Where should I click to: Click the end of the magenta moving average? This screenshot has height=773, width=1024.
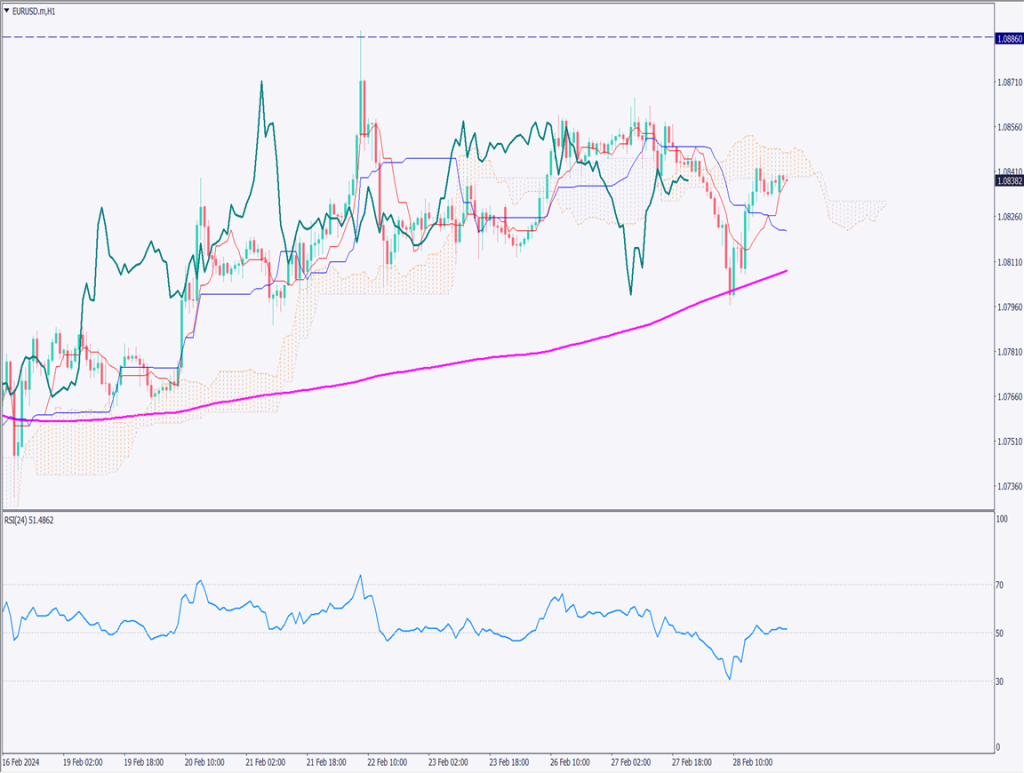click(x=786, y=270)
